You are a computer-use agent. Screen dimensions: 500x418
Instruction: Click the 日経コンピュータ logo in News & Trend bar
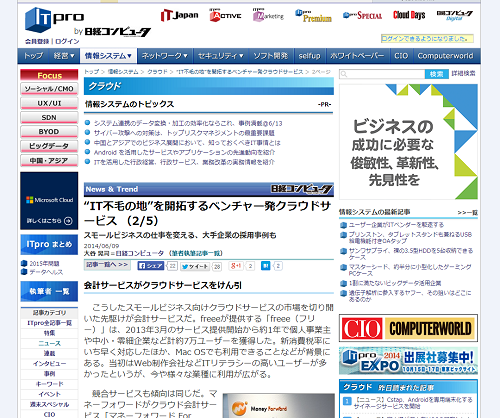point(302,189)
